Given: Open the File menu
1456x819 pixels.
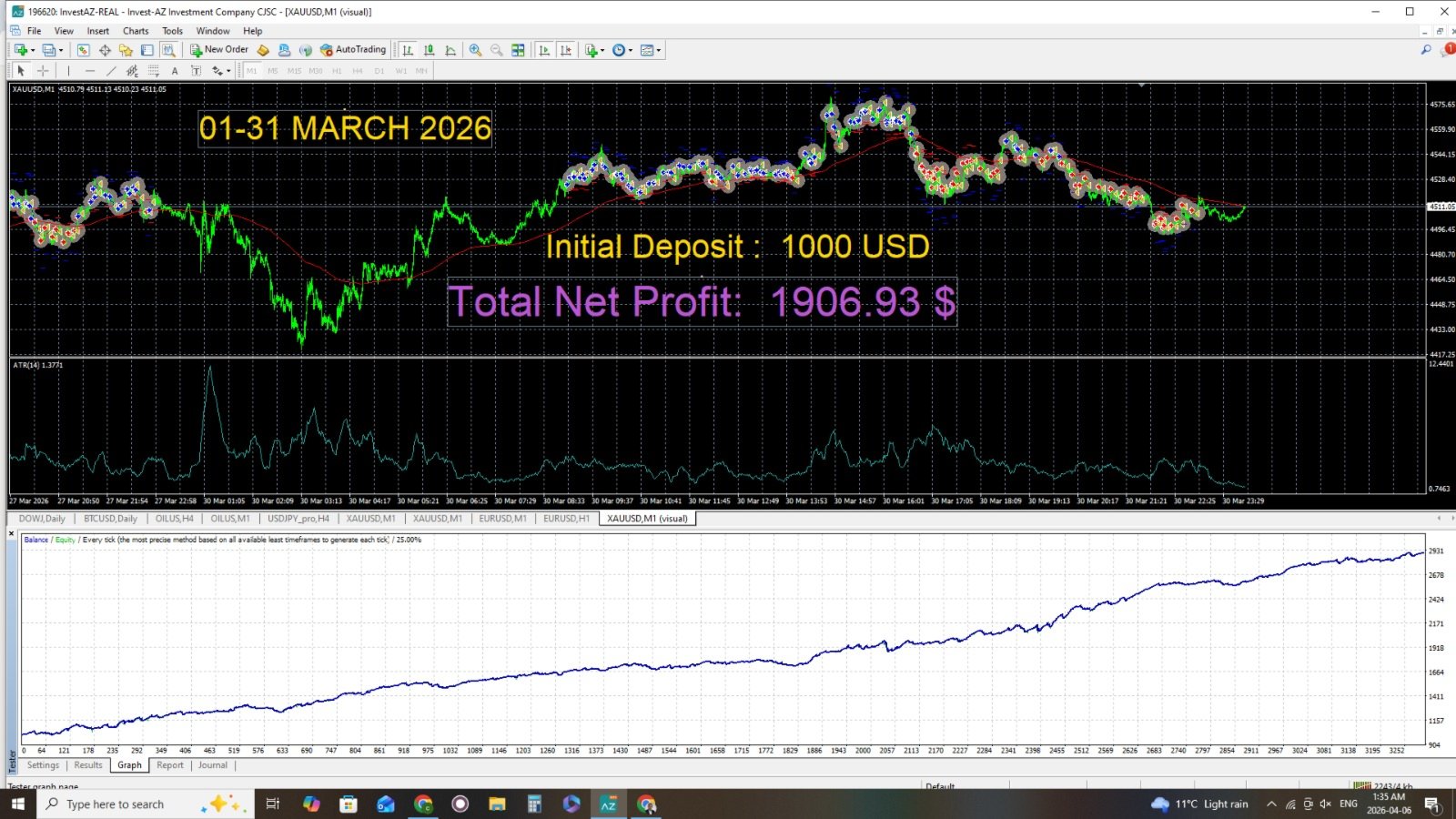Looking at the screenshot, I should tap(35, 31).
